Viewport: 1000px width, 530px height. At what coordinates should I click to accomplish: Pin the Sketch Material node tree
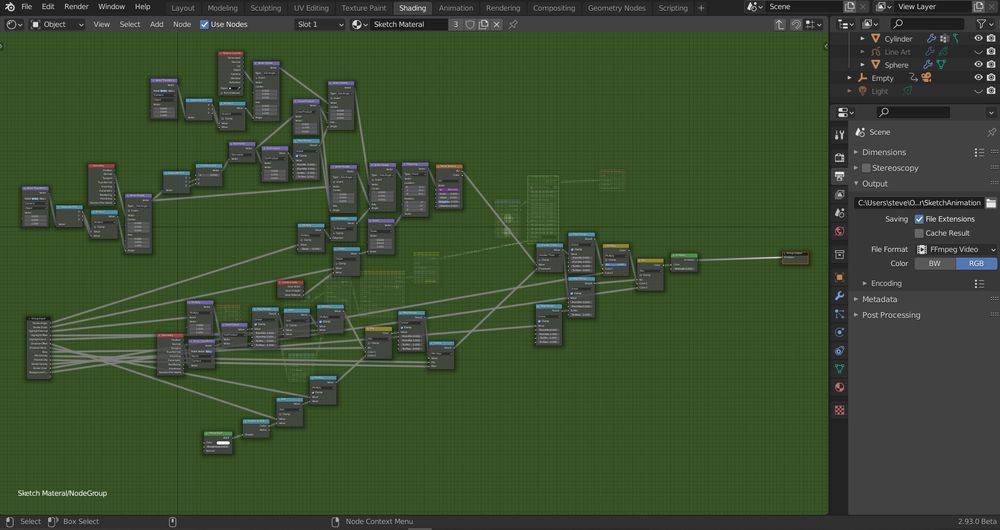click(x=513, y=24)
